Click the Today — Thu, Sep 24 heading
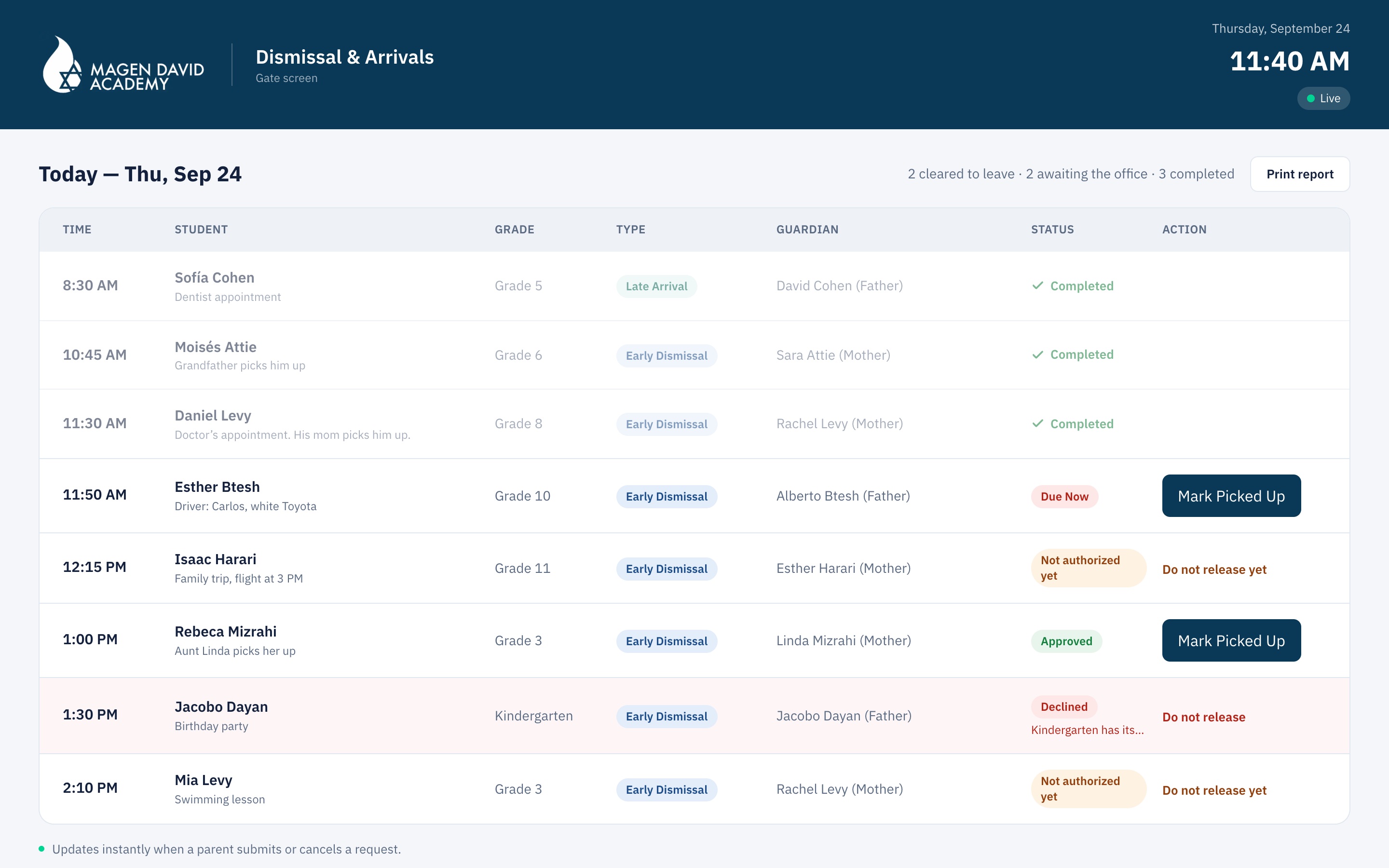The image size is (1389, 868). [x=140, y=174]
